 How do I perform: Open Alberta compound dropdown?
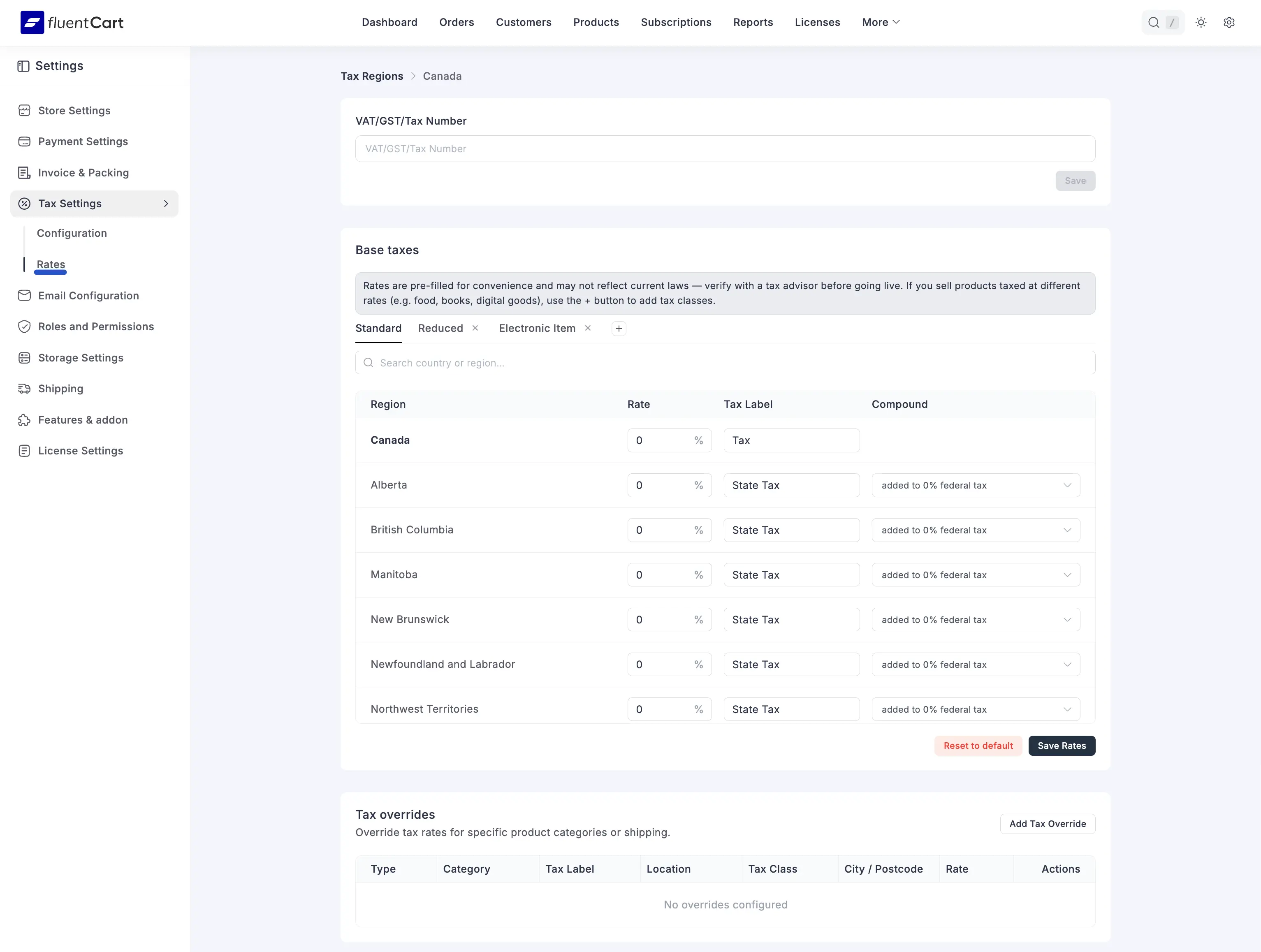tap(976, 485)
